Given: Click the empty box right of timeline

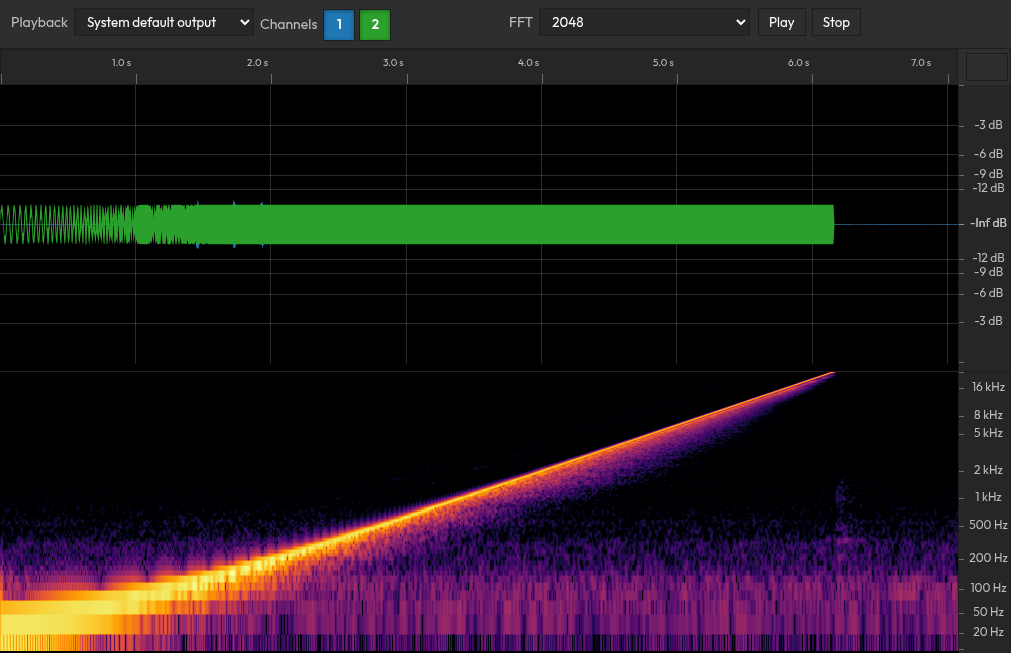Looking at the screenshot, I should 986,66.
